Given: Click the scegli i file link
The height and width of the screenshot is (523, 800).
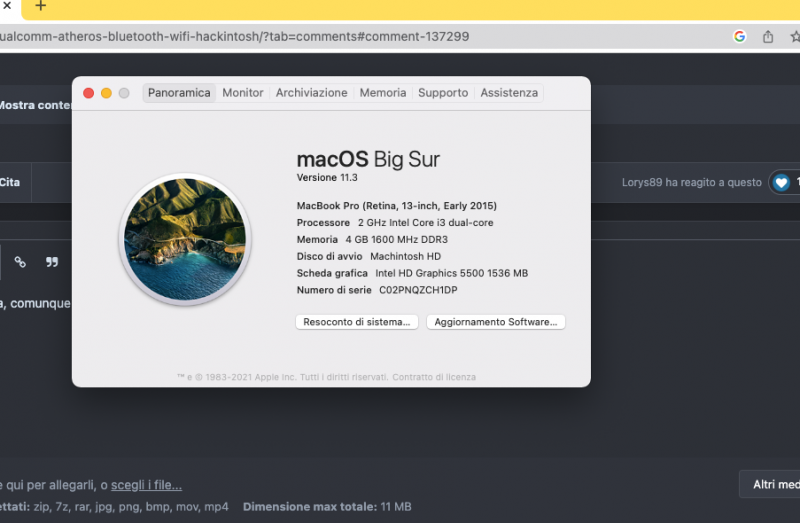Looking at the screenshot, I should [x=146, y=485].
